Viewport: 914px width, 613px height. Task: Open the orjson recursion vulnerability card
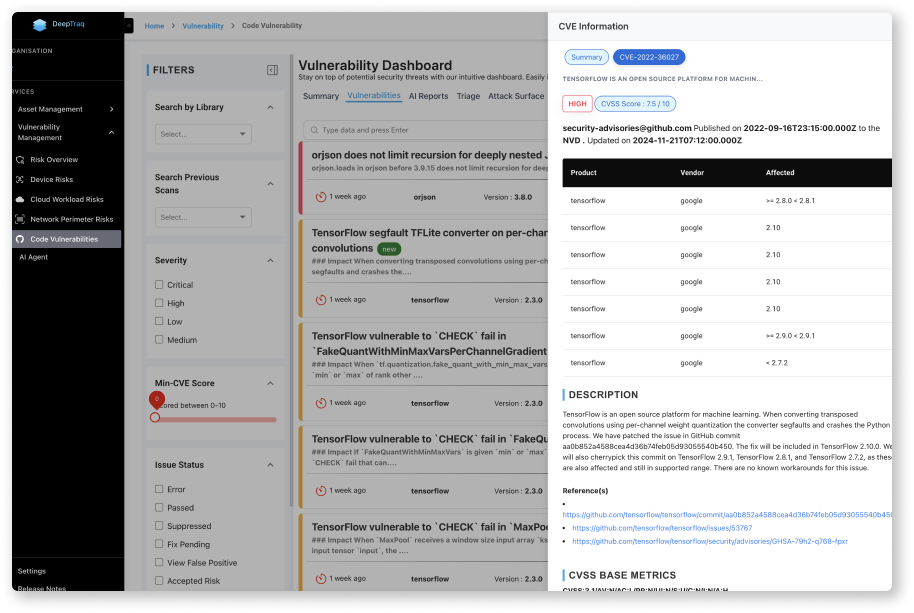pos(424,178)
